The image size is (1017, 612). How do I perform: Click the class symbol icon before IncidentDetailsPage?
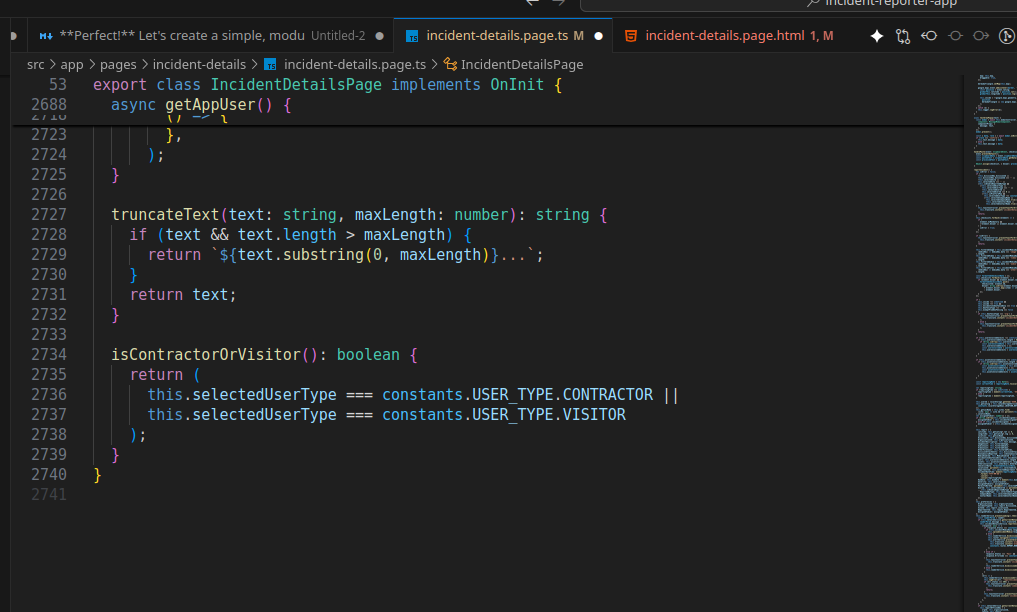click(x=450, y=64)
